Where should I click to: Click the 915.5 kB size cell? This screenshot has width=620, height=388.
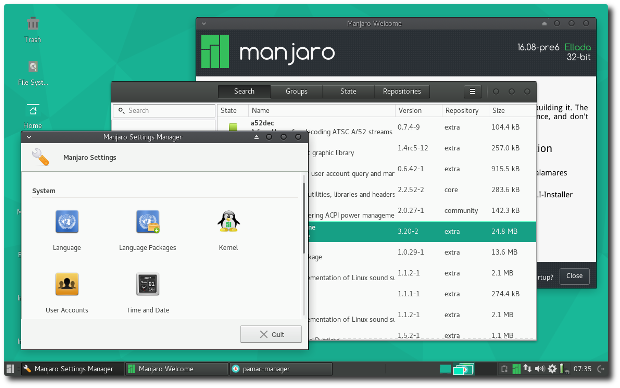(x=505, y=168)
